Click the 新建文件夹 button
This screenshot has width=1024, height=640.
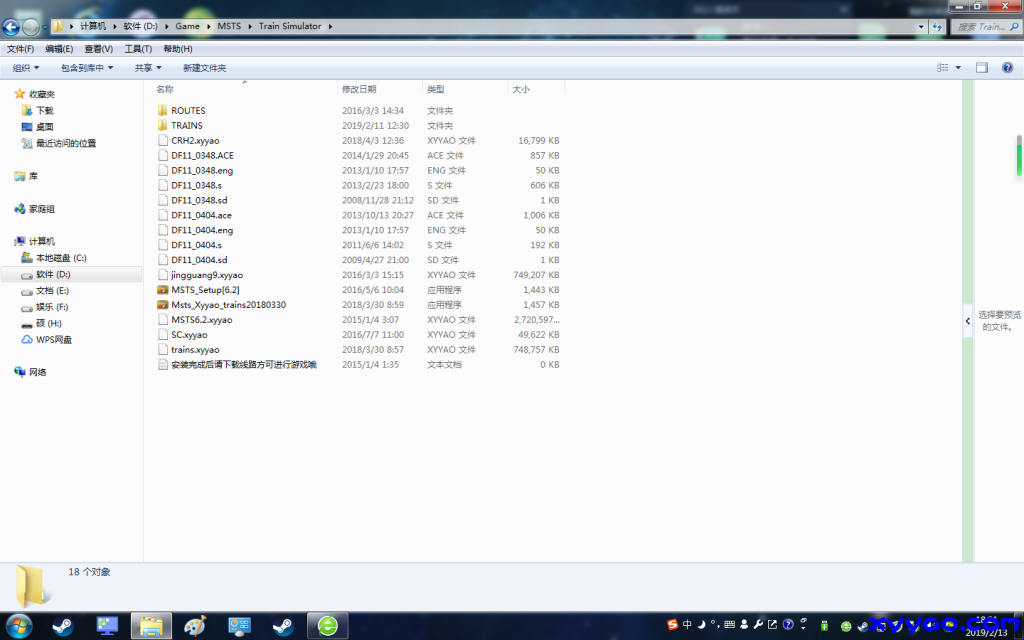(x=204, y=68)
